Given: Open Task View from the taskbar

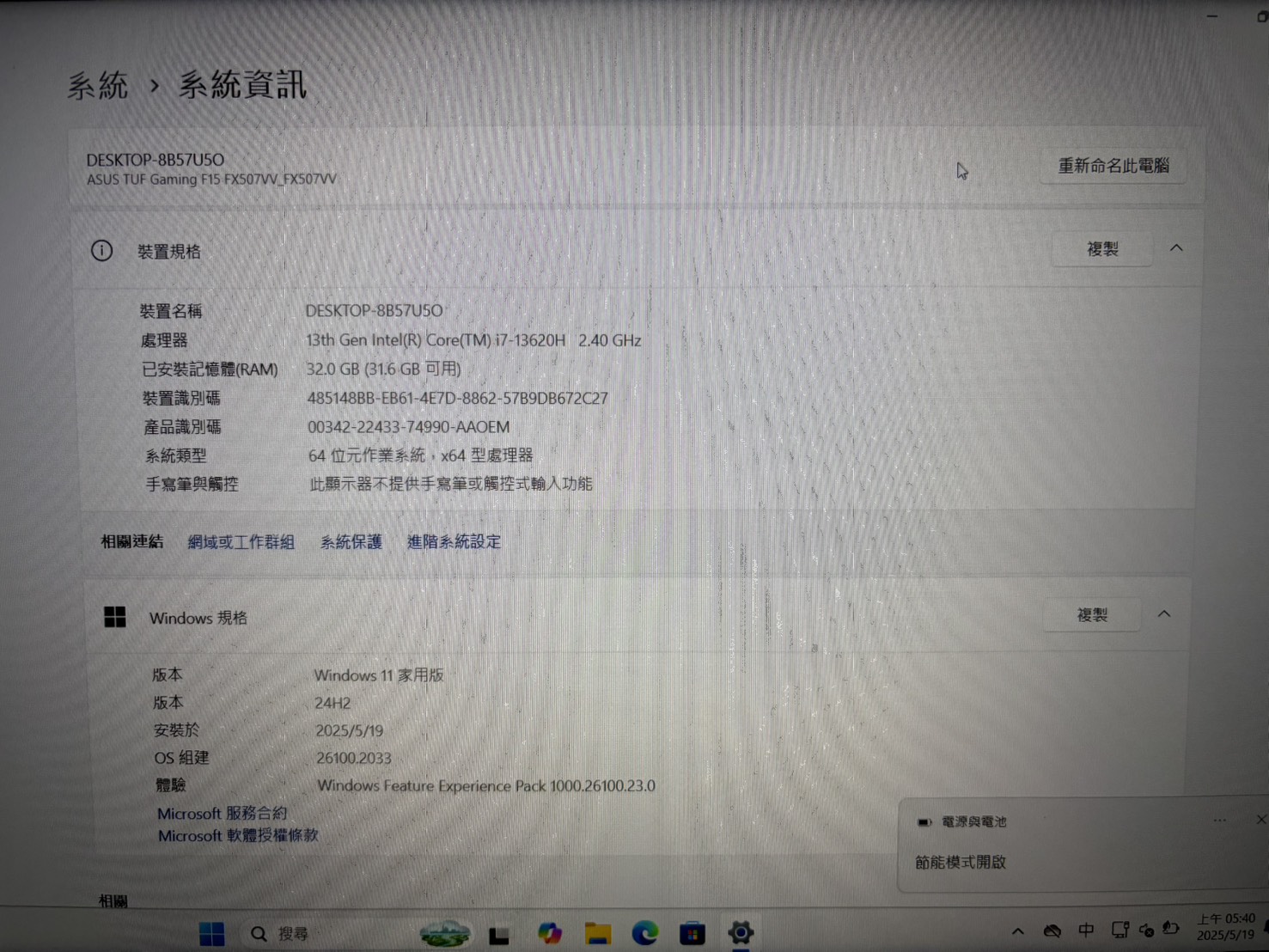Looking at the screenshot, I should (499, 935).
